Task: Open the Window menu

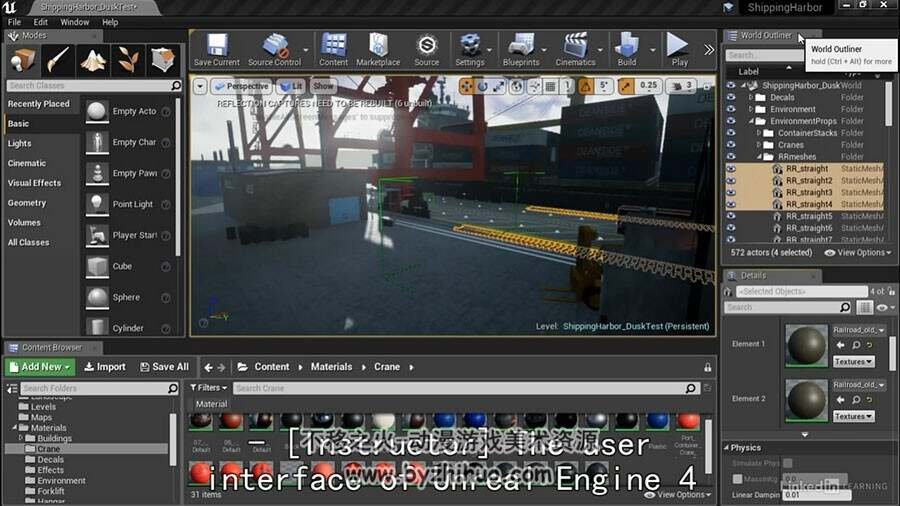Action: pyautogui.click(x=75, y=22)
